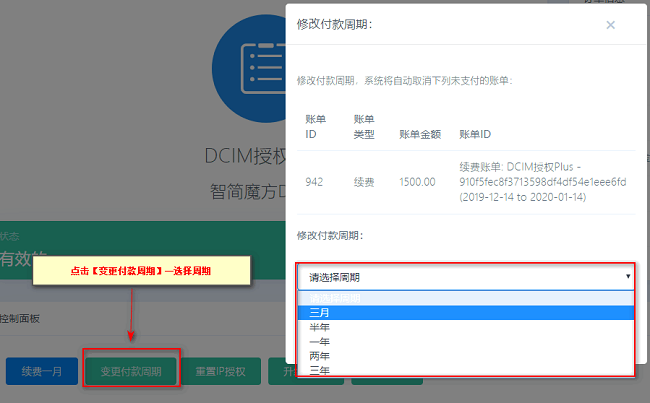Choose the 三年 cycle option
The image size is (650, 403).
tap(466, 370)
